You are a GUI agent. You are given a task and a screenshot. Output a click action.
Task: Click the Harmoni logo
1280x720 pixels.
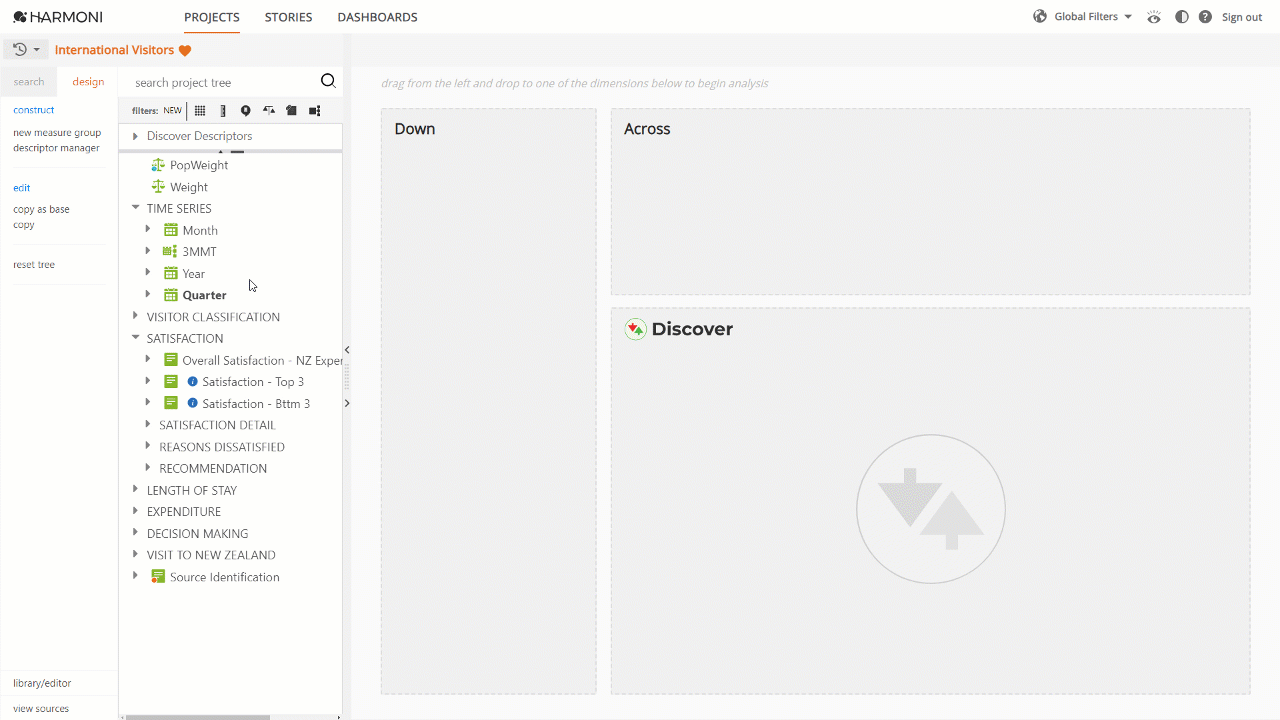[x=58, y=17]
